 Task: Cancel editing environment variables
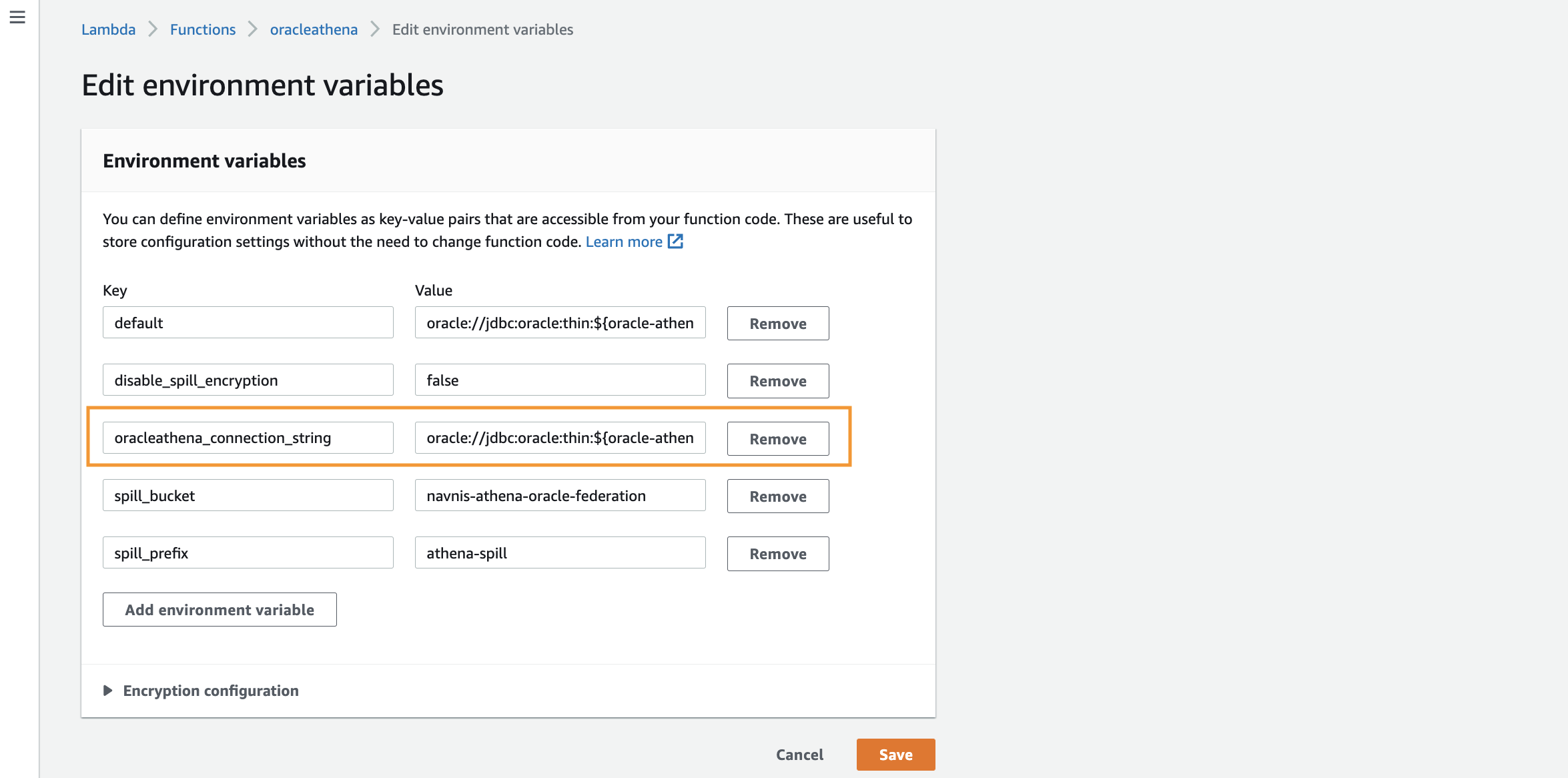pos(799,755)
